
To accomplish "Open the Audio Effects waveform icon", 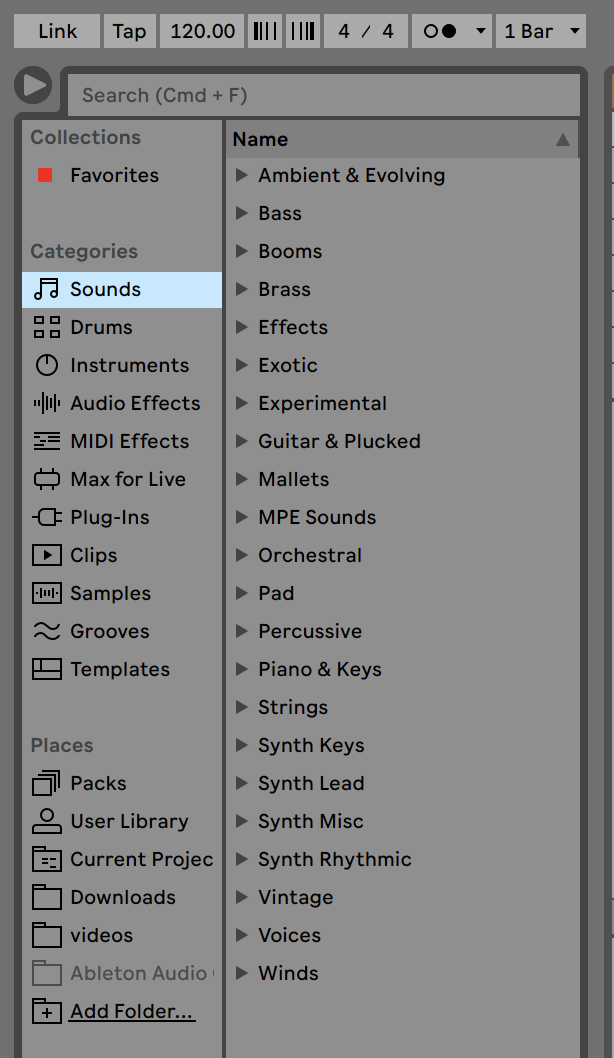I will click(x=46, y=403).
